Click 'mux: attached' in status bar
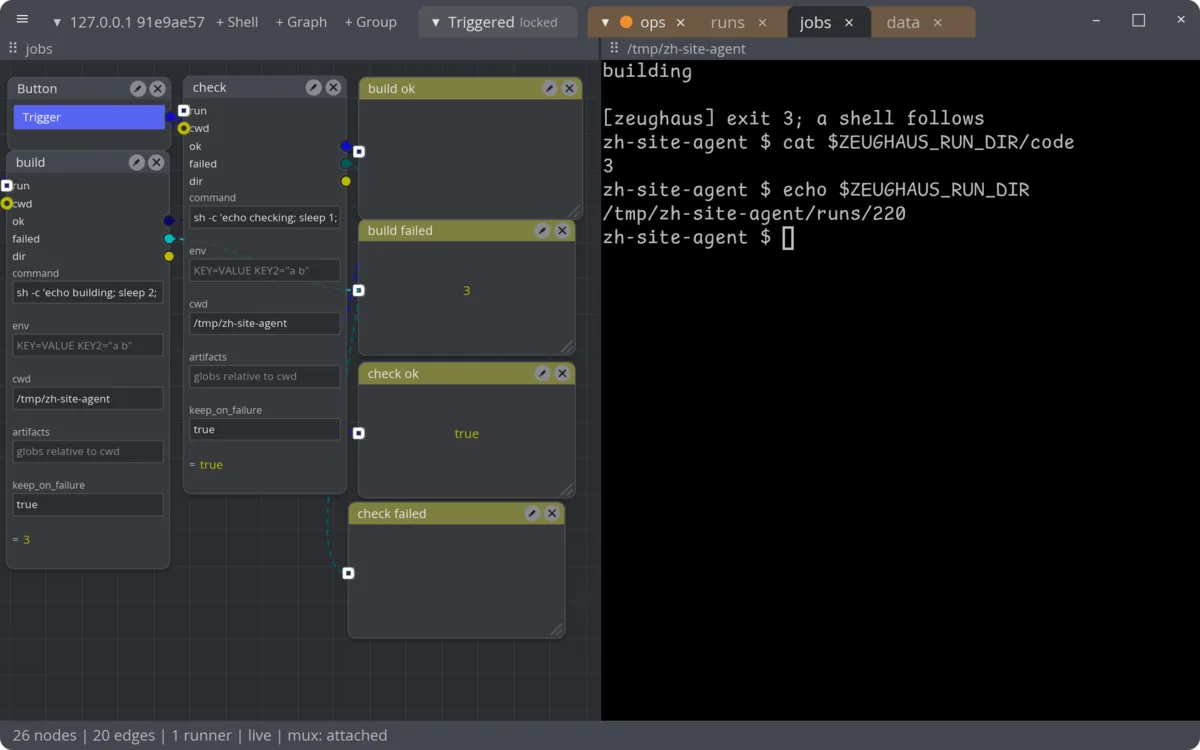1200x750 pixels. 337,735
